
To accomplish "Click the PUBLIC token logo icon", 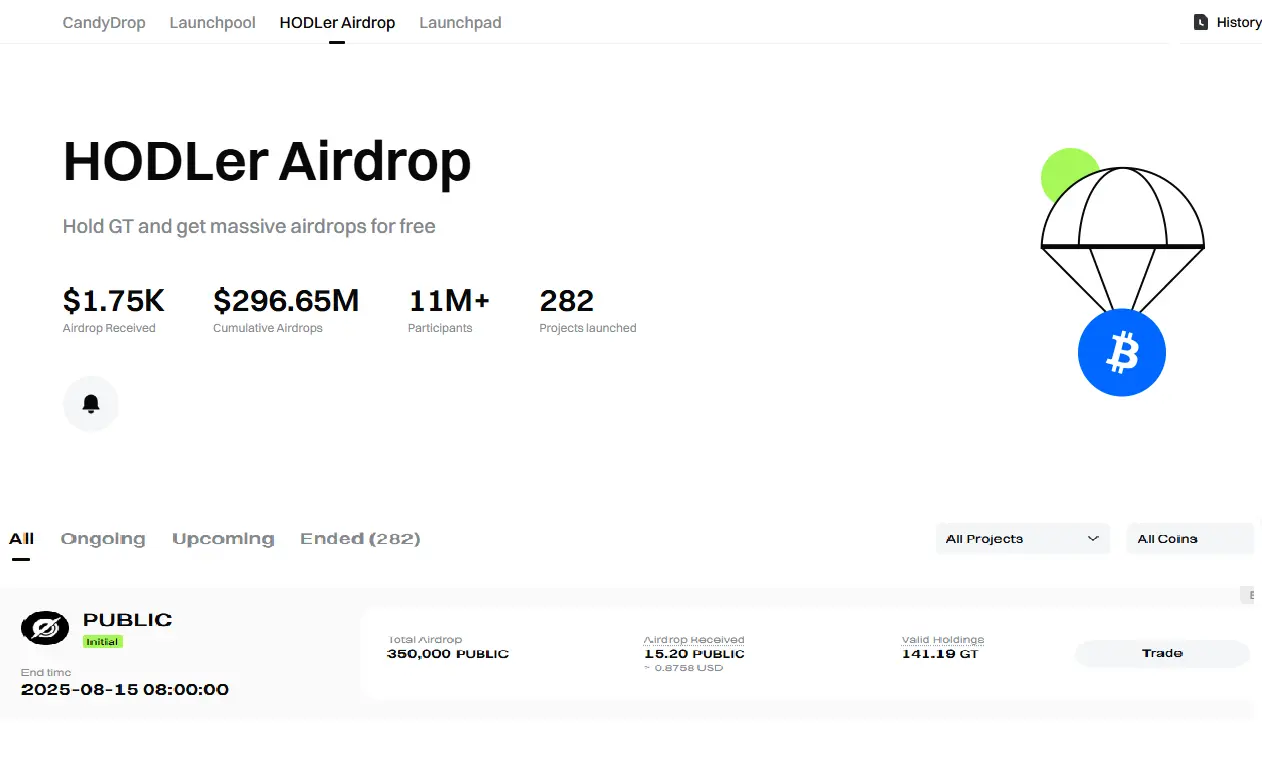I will 45,628.
